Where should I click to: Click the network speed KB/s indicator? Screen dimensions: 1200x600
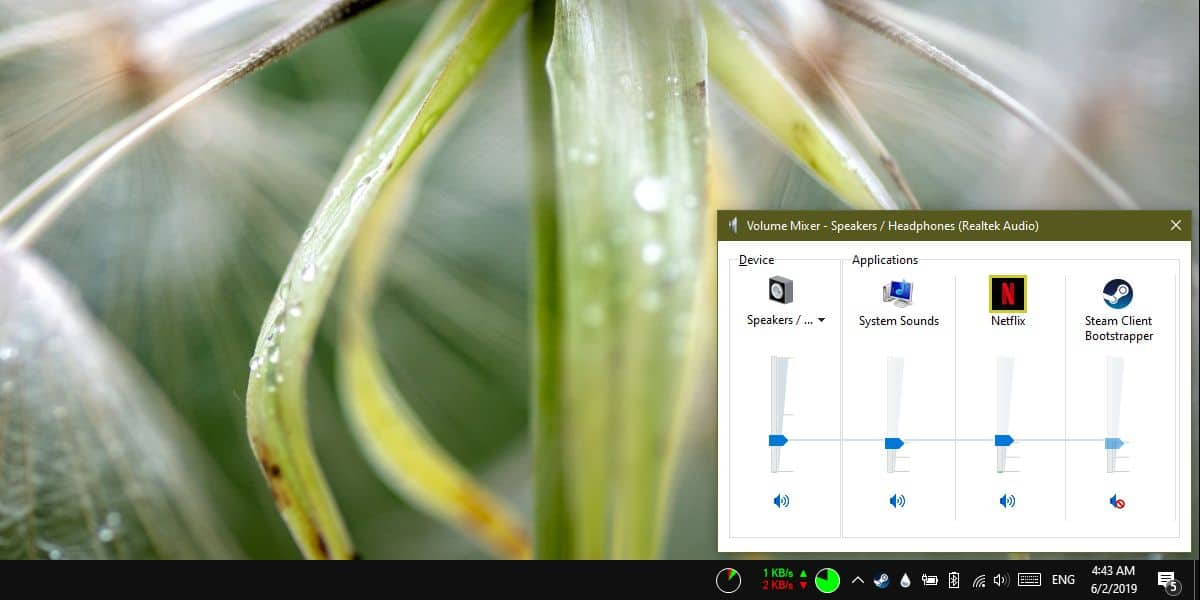(x=785, y=580)
